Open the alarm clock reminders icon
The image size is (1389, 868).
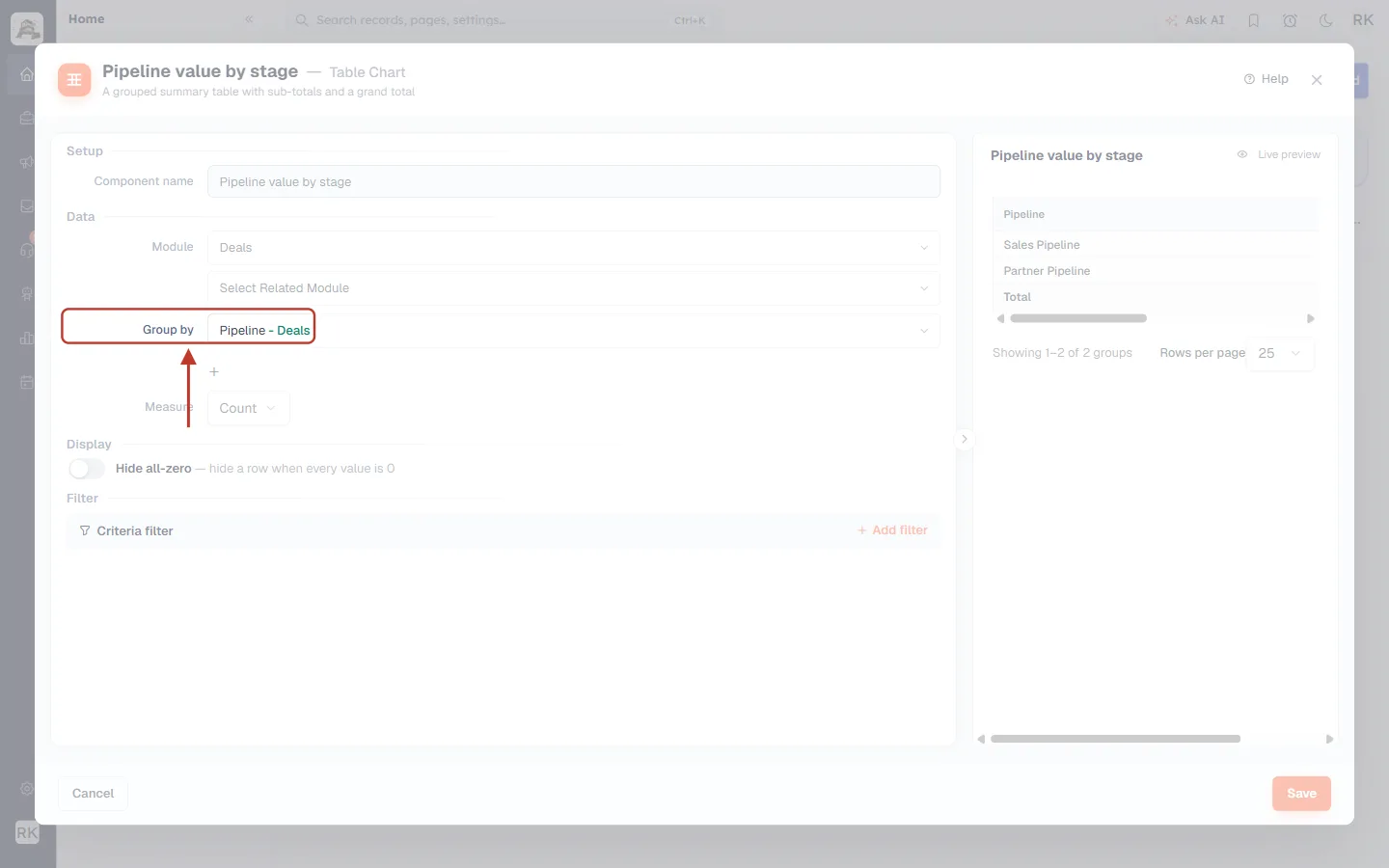(x=1290, y=20)
